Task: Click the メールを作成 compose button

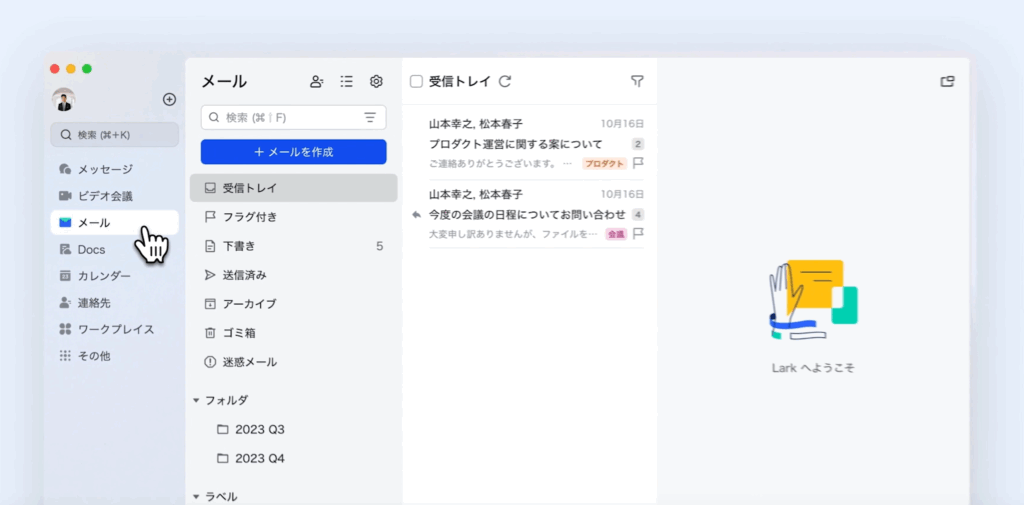Action: pos(293,152)
